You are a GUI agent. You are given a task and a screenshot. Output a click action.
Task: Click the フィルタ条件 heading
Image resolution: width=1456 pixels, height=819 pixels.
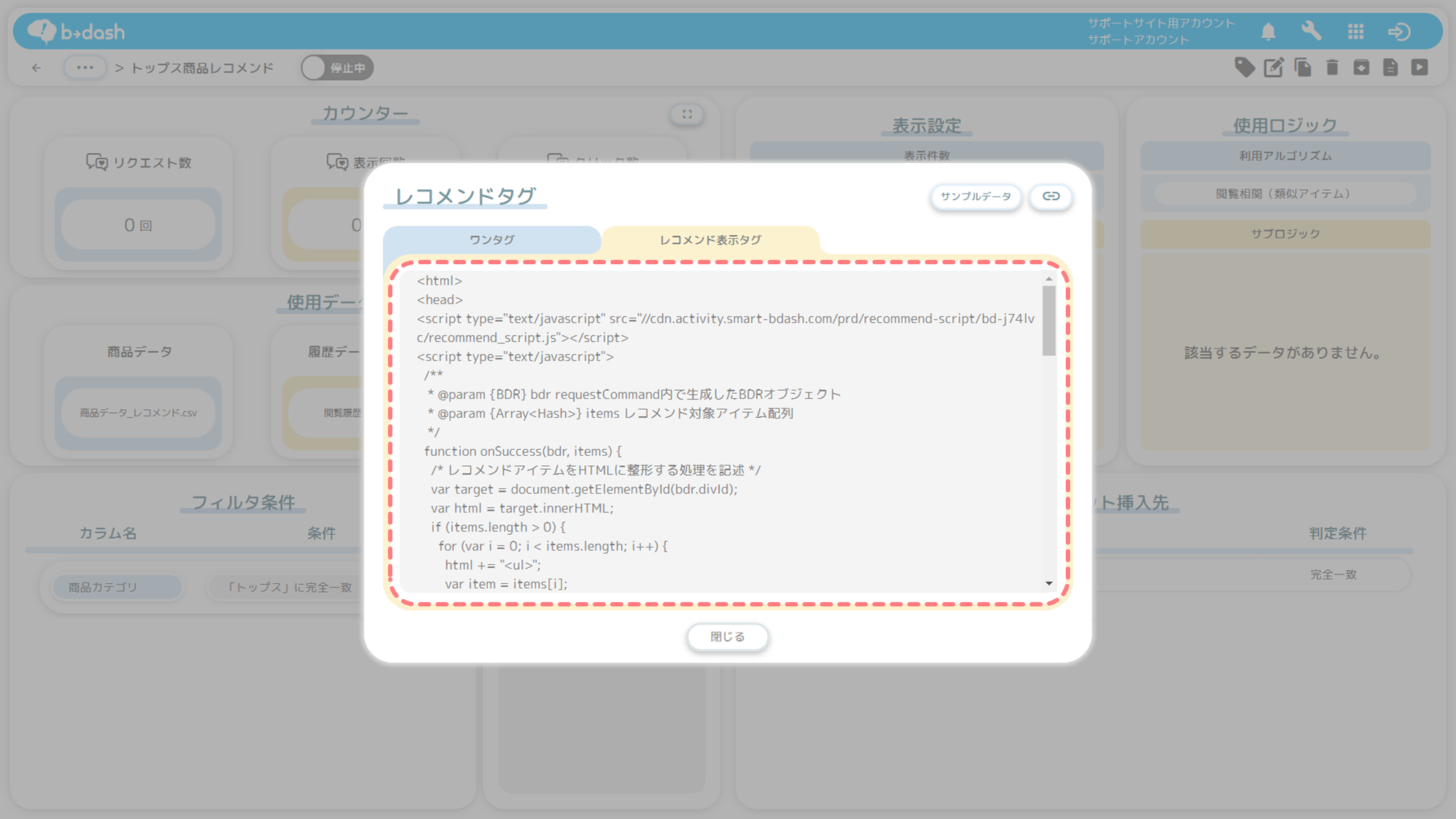click(243, 502)
